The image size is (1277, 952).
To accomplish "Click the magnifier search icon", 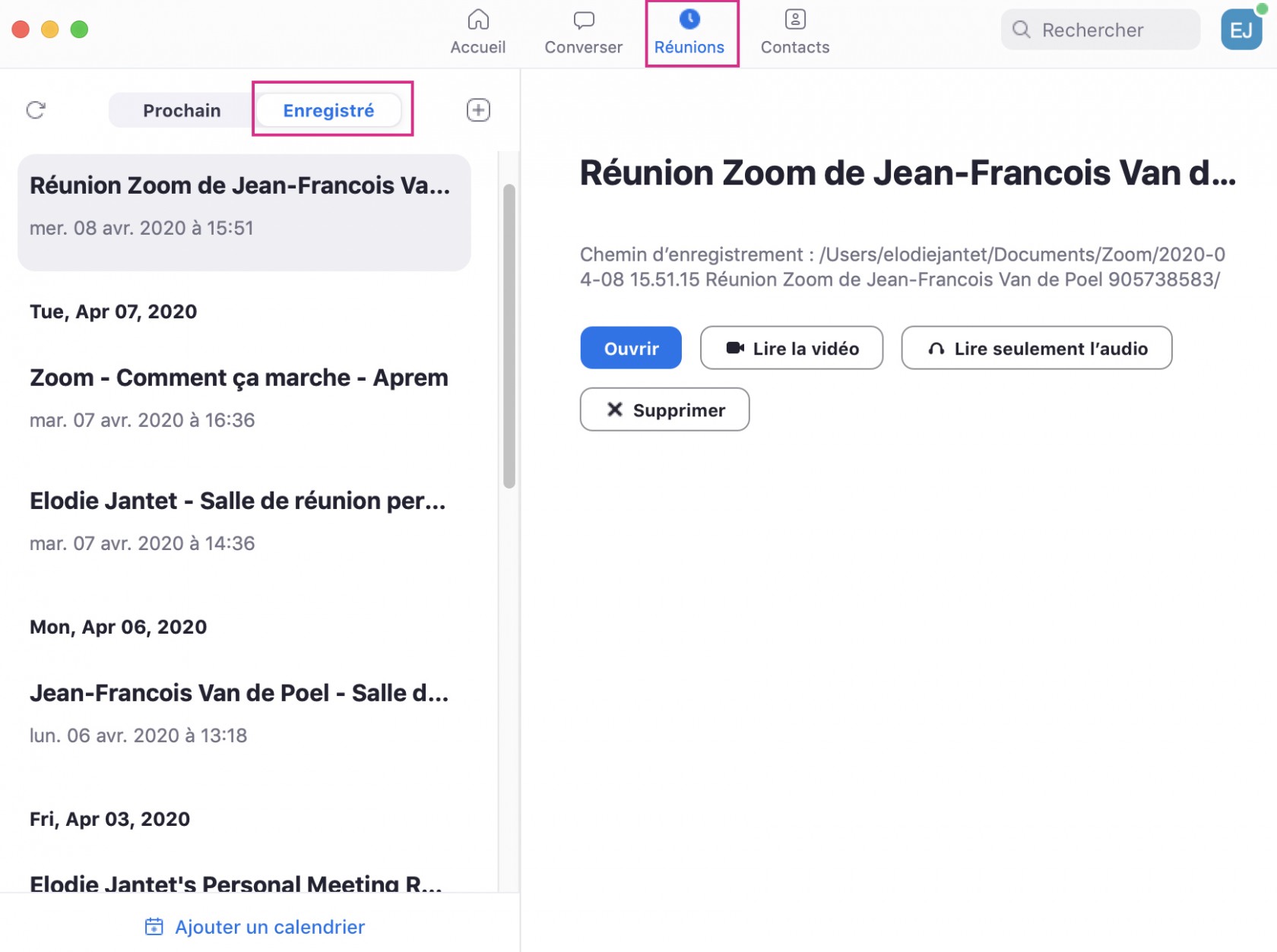I will click(1021, 30).
